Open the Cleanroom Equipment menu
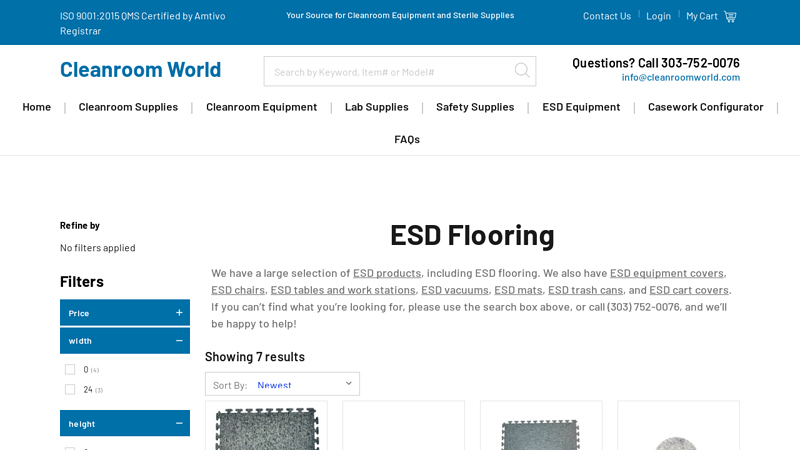This screenshot has width=800, height=450. (x=261, y=107)
